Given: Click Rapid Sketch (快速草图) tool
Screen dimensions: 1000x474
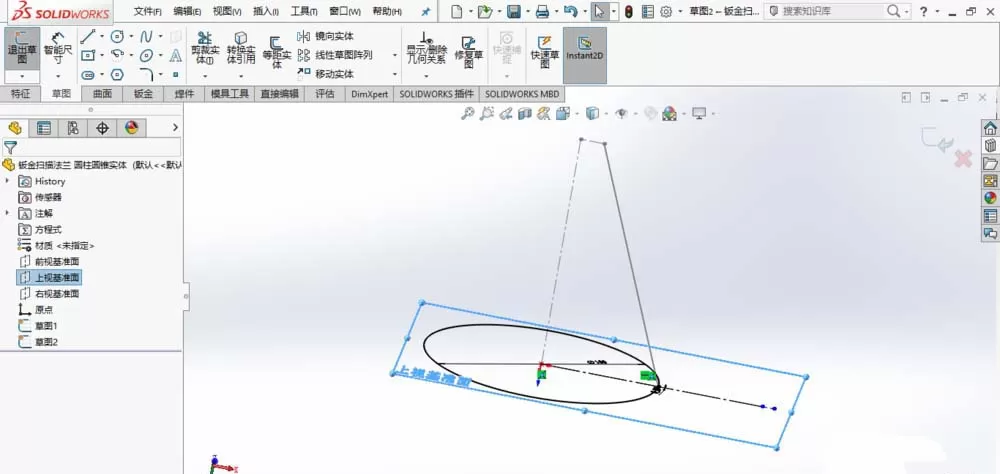Looking at the screenshot, I should point(544,52).
